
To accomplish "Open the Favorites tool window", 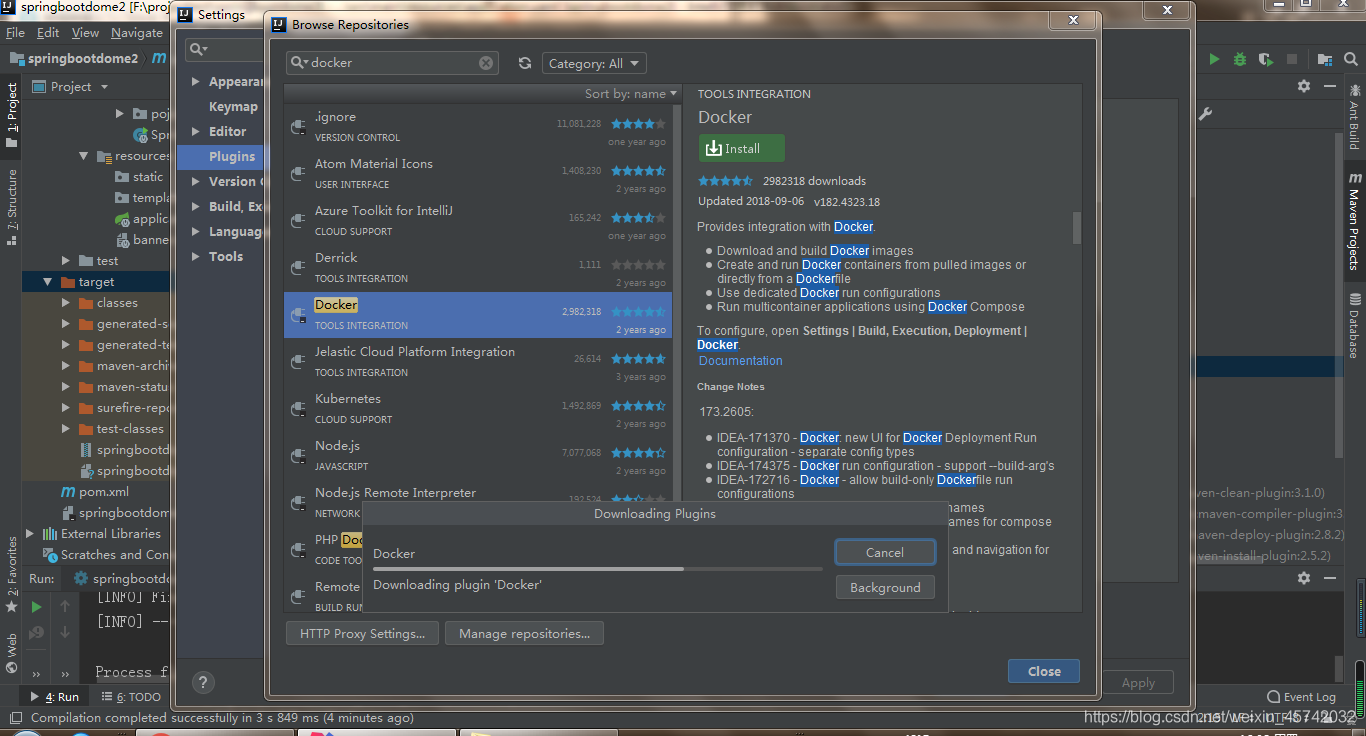I will (12, 573).
